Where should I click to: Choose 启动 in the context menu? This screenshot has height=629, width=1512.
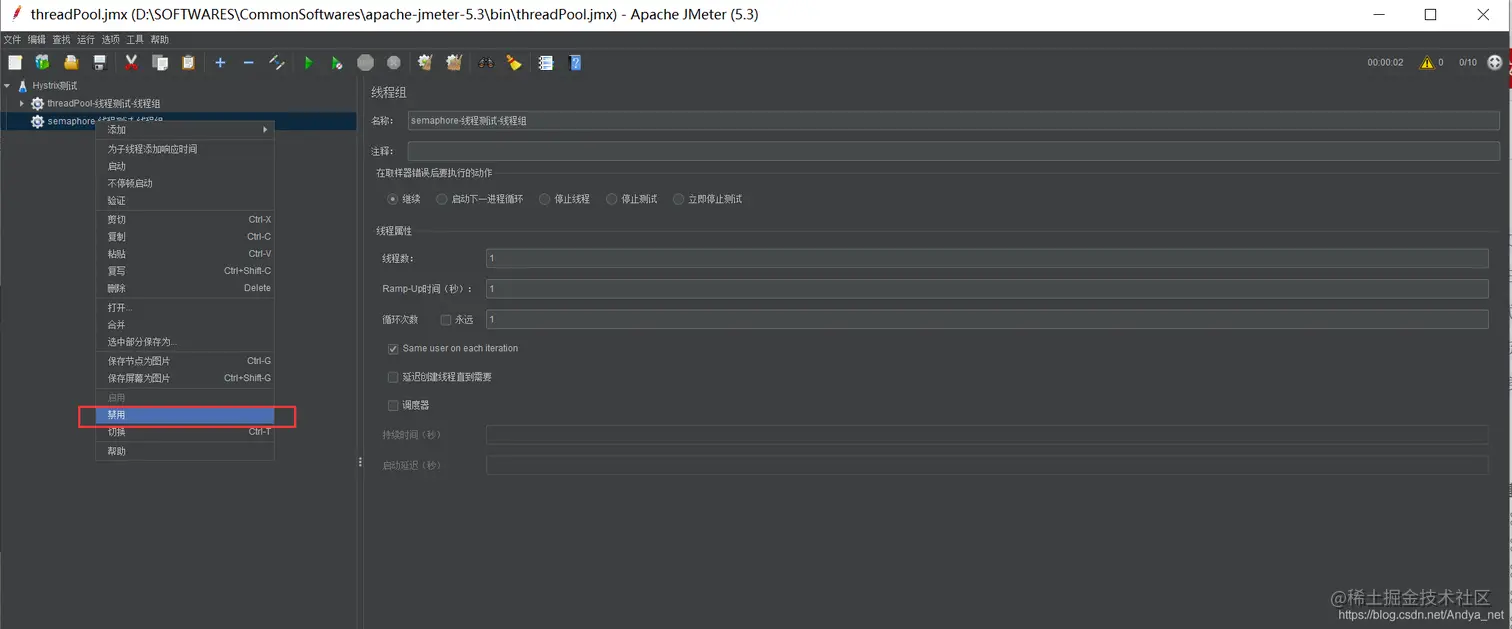pyautogui.click(x=184, y=166)
